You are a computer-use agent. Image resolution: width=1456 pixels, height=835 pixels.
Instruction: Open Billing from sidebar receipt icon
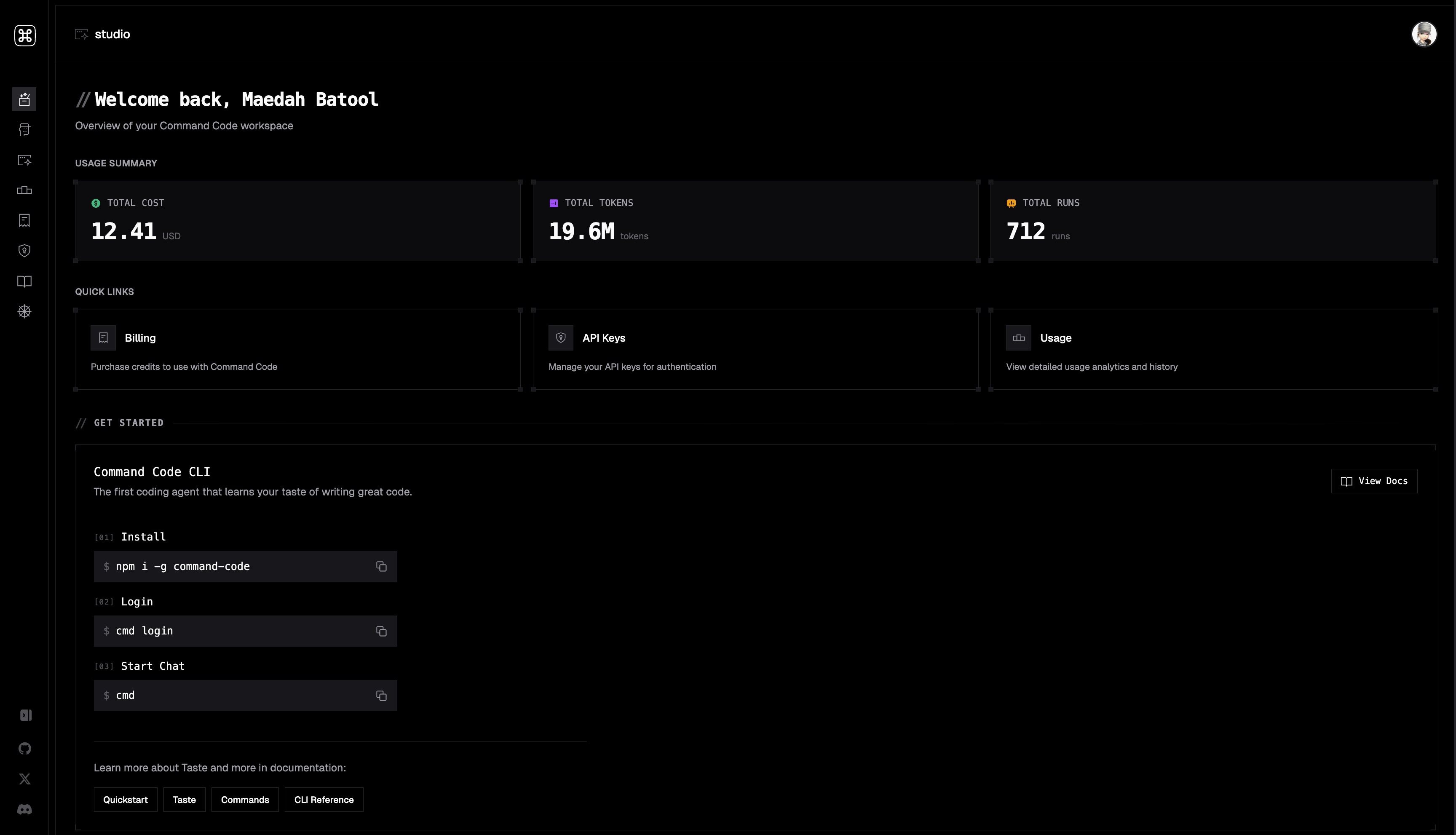coord(24,221)
